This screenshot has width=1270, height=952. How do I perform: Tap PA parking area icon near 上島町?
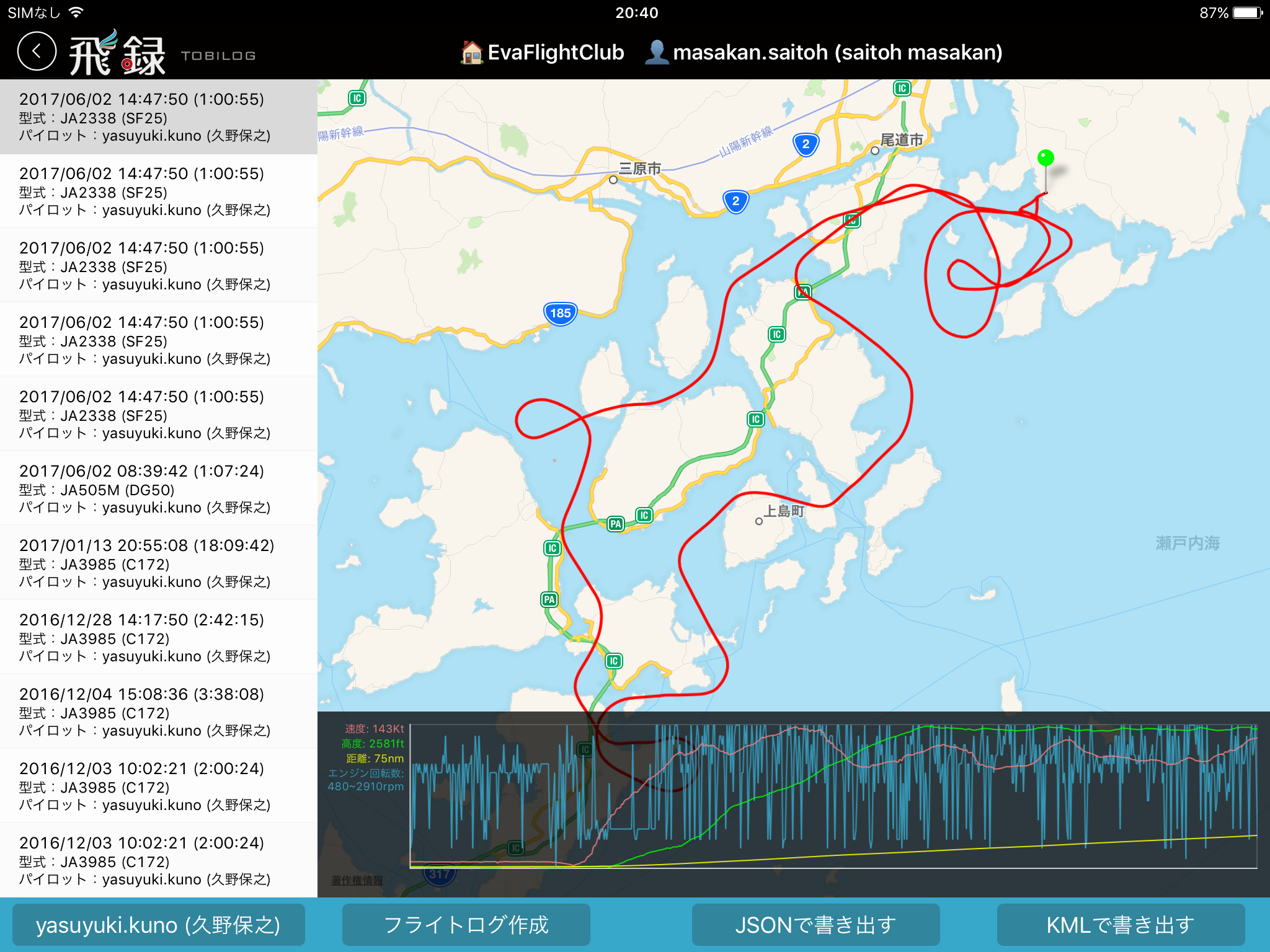615,524
